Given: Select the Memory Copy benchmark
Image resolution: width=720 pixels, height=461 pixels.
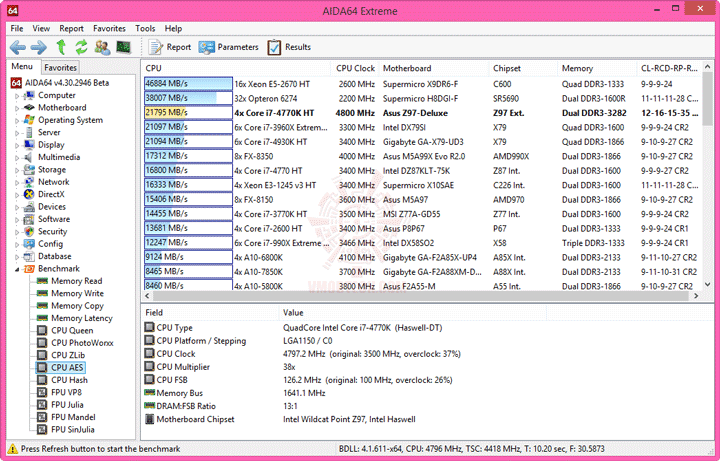Looking at the screenshot, I should click(77, 306).
